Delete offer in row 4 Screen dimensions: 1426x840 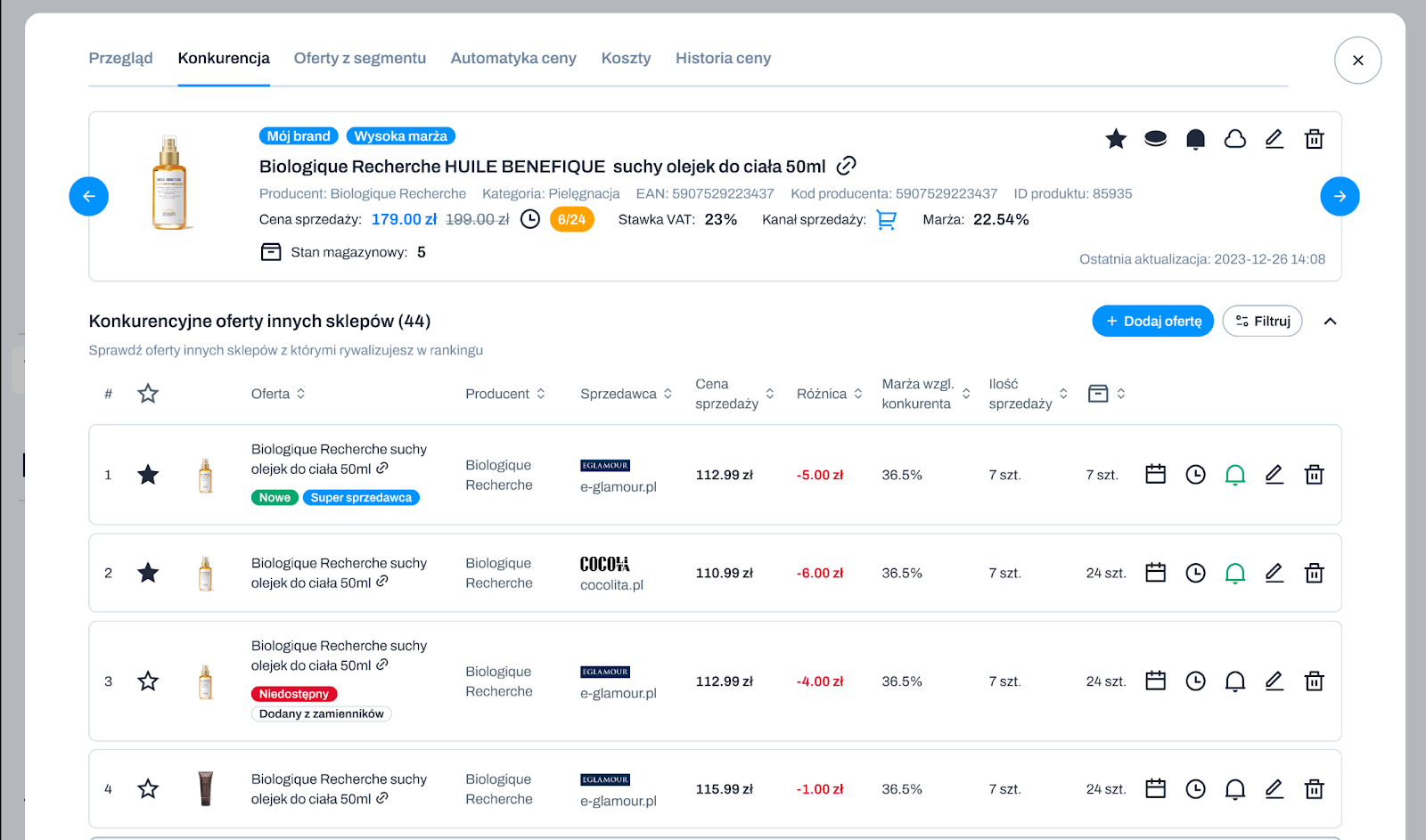(x=1314, y=789)
